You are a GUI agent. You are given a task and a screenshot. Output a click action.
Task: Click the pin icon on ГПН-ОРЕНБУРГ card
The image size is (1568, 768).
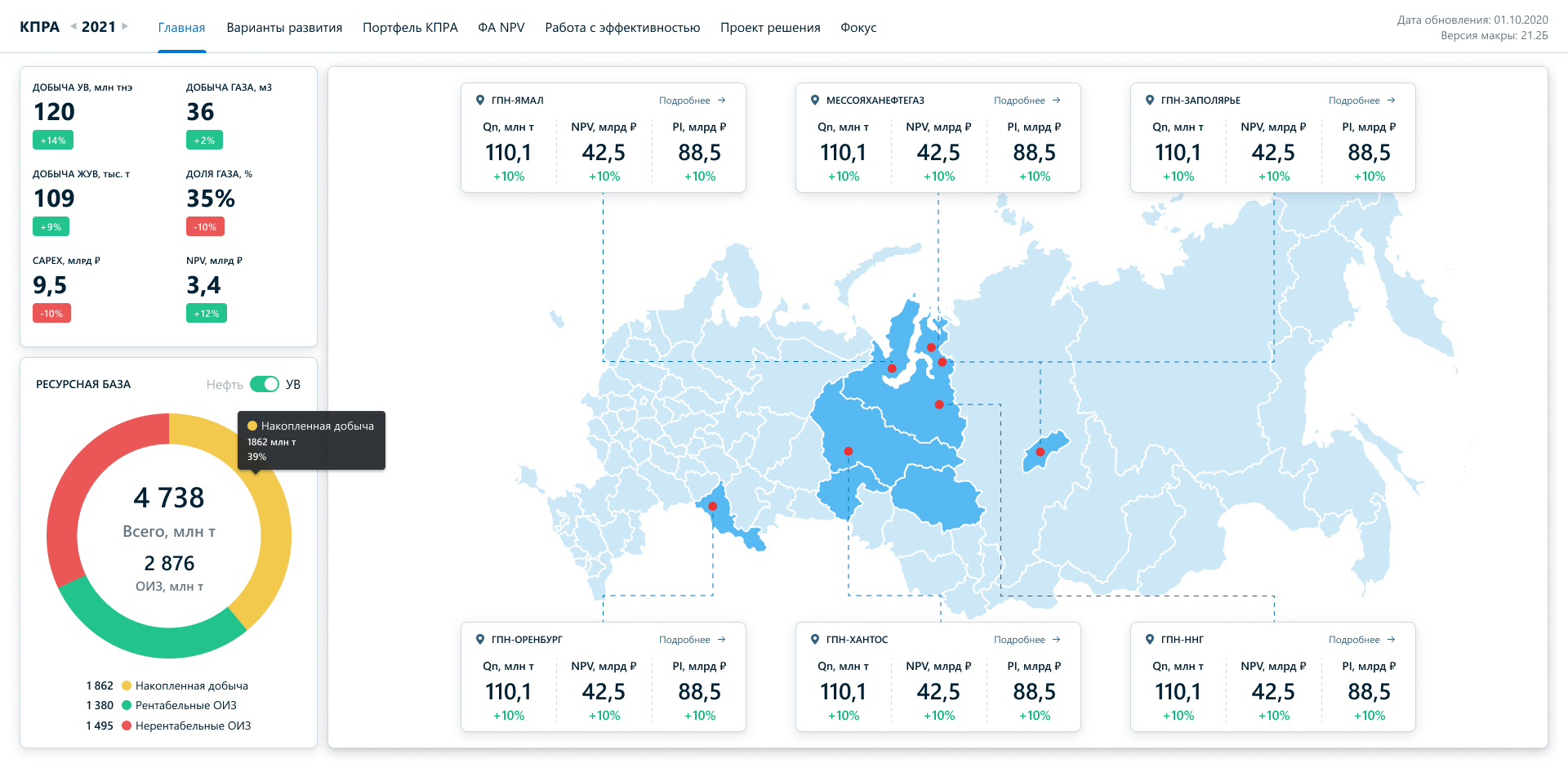pyautogui.click(x=480, y=639)
